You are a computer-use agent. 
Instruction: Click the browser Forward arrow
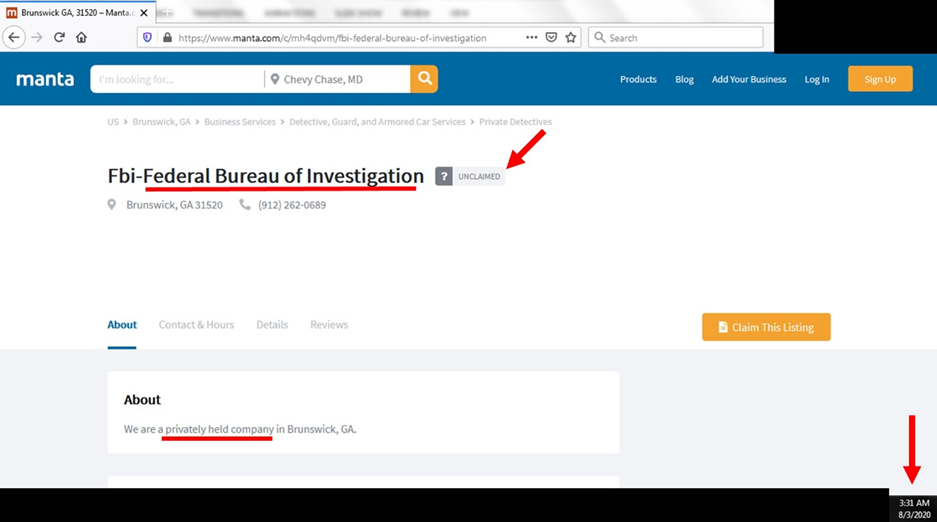[37, 38]
